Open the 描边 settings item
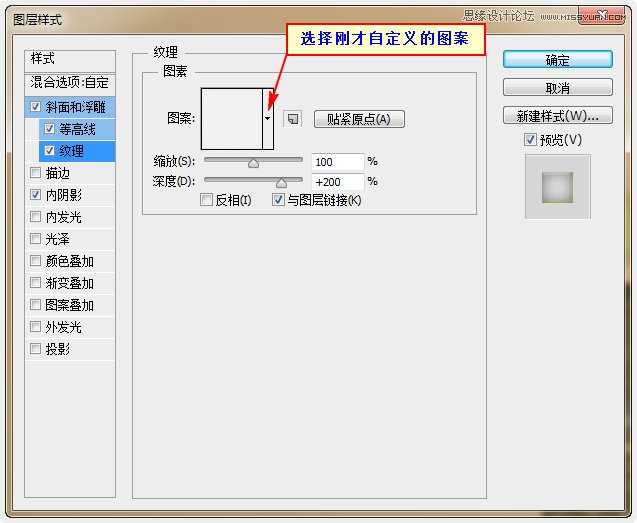 tap(58, 173)
